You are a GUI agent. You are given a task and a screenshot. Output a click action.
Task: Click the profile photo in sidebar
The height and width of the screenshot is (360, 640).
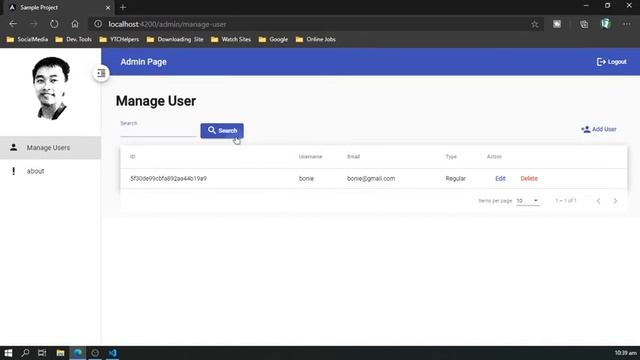tap(51, 88)
